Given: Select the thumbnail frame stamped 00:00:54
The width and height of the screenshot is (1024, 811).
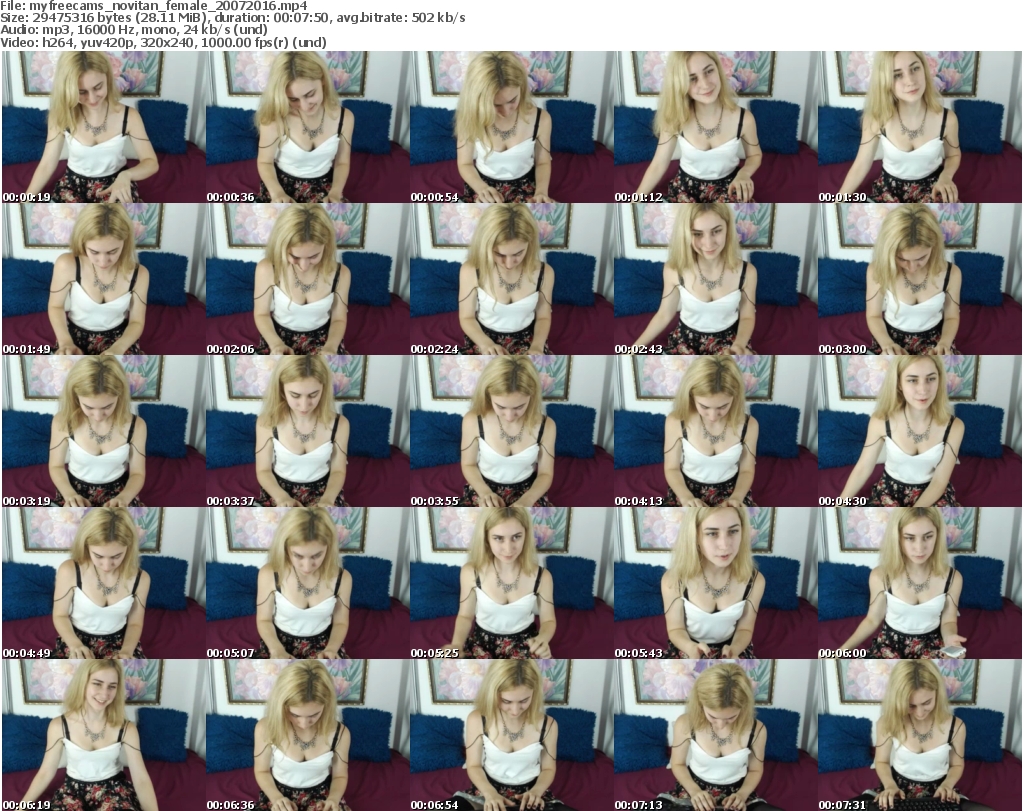Looking at the screenshot, I should pos(512,127).
